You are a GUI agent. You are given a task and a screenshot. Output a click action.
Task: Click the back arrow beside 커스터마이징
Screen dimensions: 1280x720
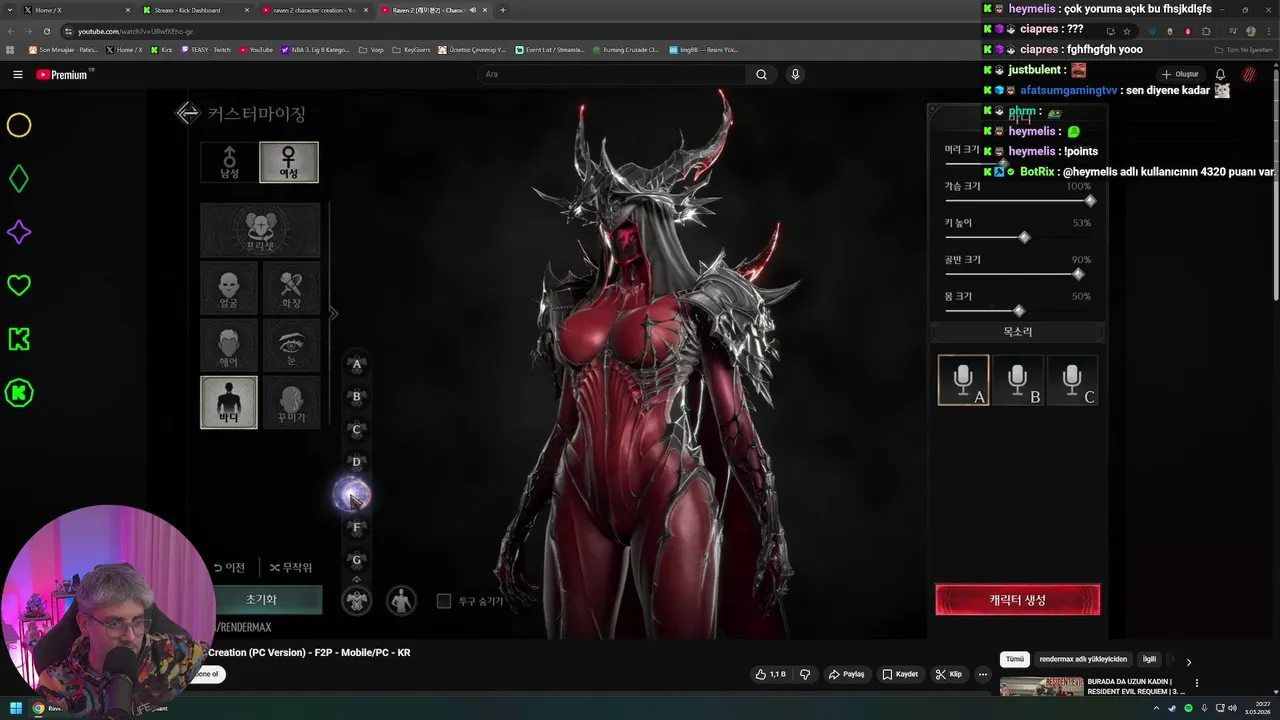(188, 113)
